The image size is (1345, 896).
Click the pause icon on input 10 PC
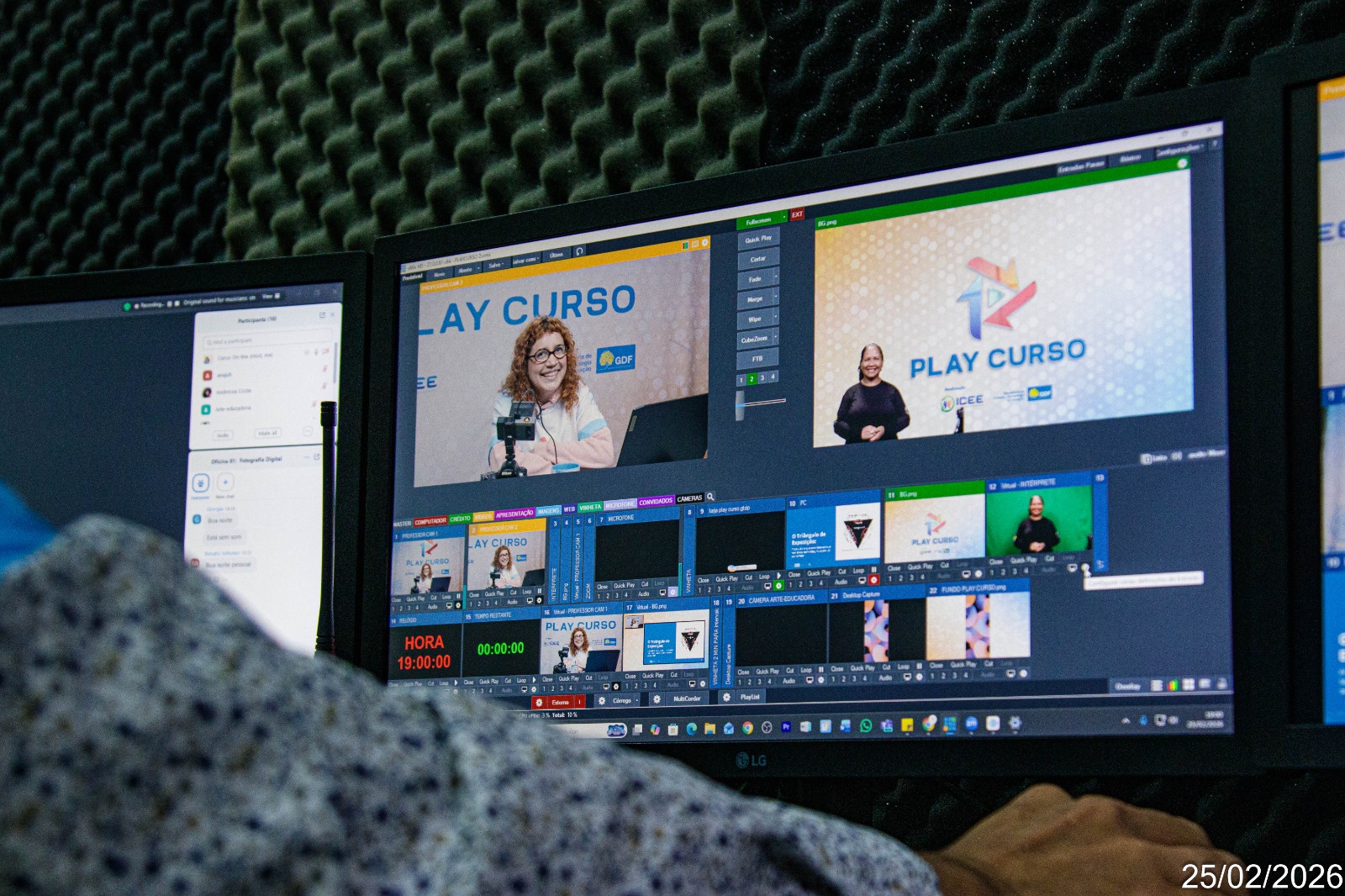(874, 571)
